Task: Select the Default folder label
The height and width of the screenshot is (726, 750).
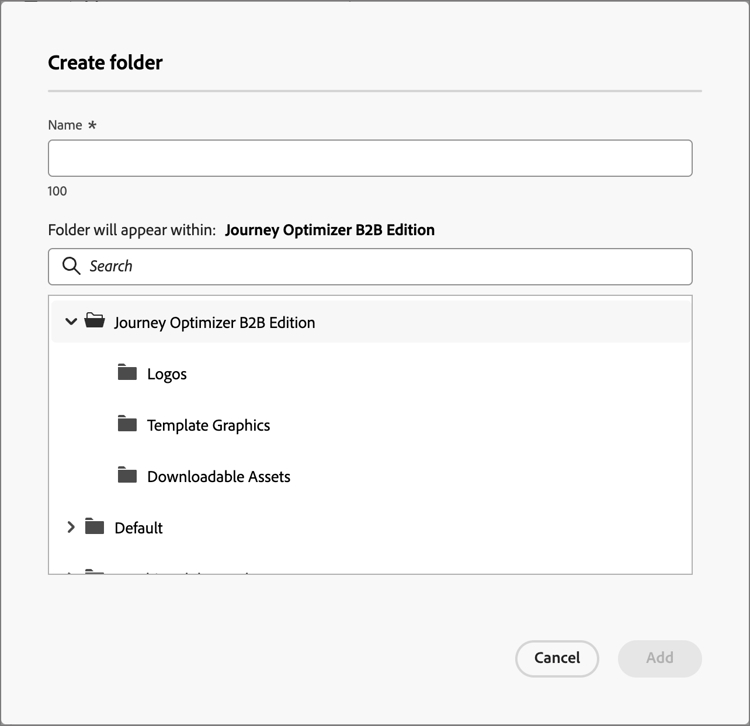Action: (x=139, y=528)
